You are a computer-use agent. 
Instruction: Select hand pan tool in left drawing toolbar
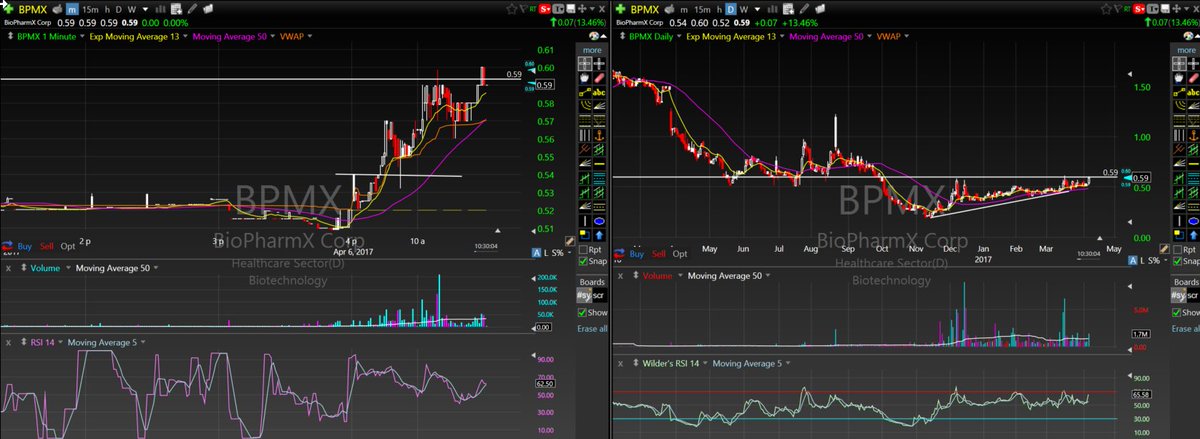(584, 76)
